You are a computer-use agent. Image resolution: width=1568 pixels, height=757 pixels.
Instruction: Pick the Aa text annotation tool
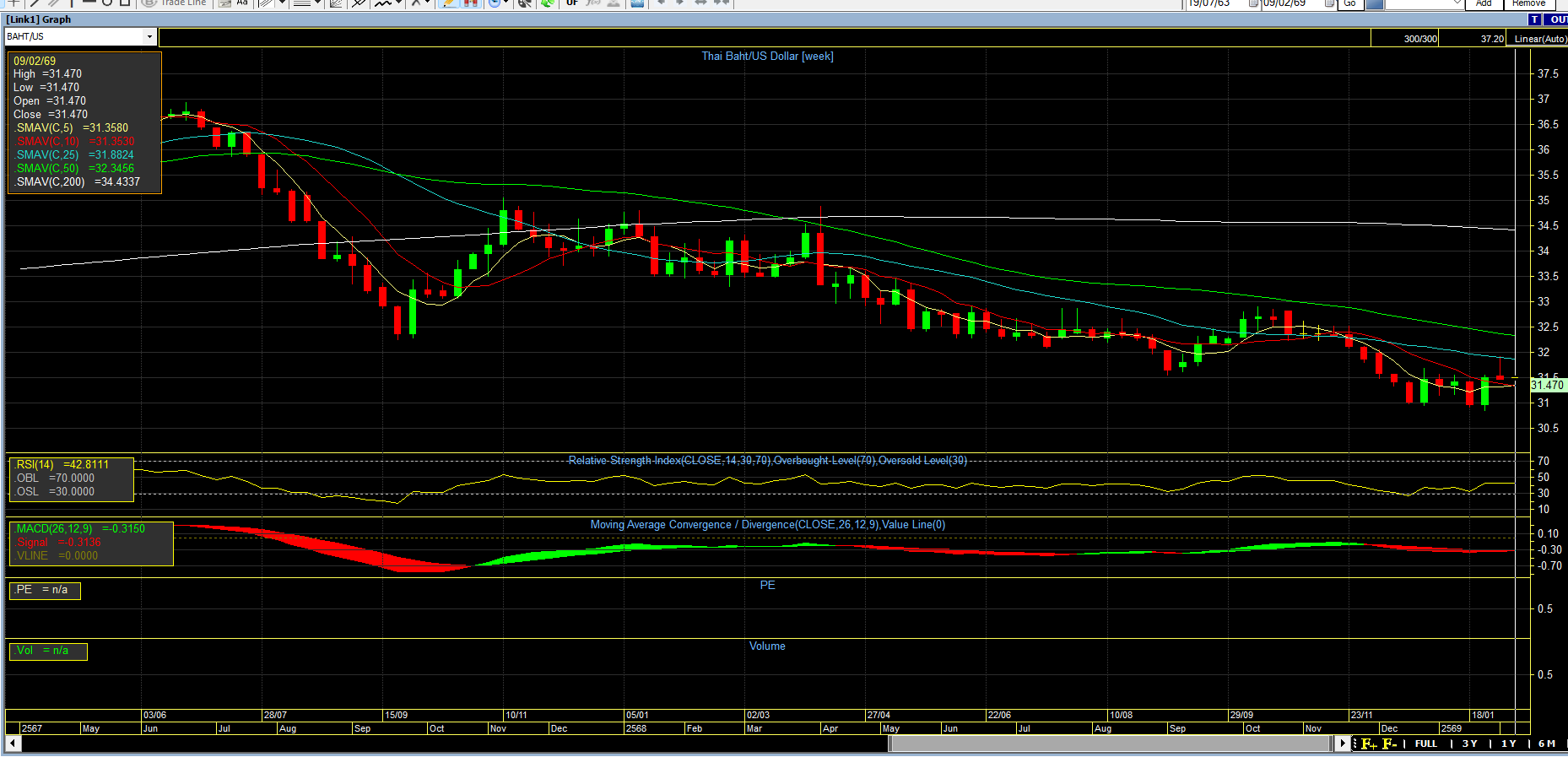(242, 3)
